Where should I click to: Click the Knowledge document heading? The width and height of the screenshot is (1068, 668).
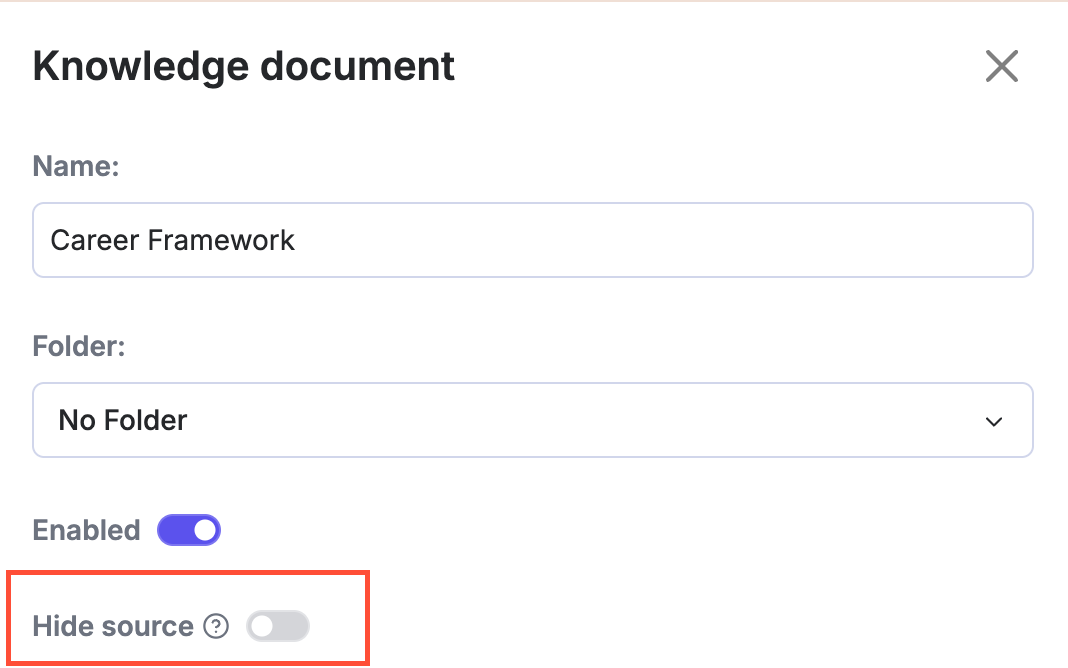pos(244,67)
